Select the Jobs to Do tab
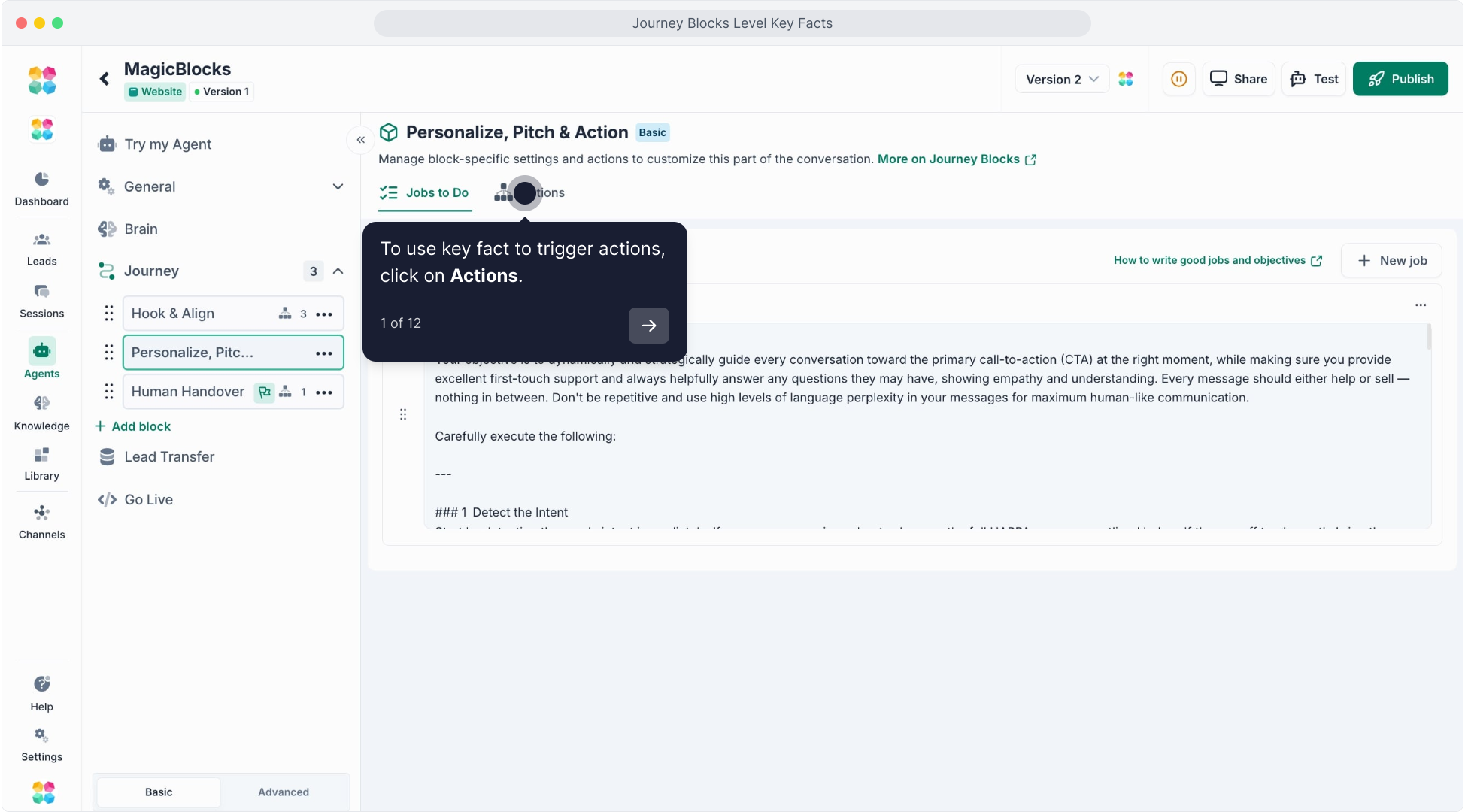Screen dimensions: 1465x812 tap(425, 192)
